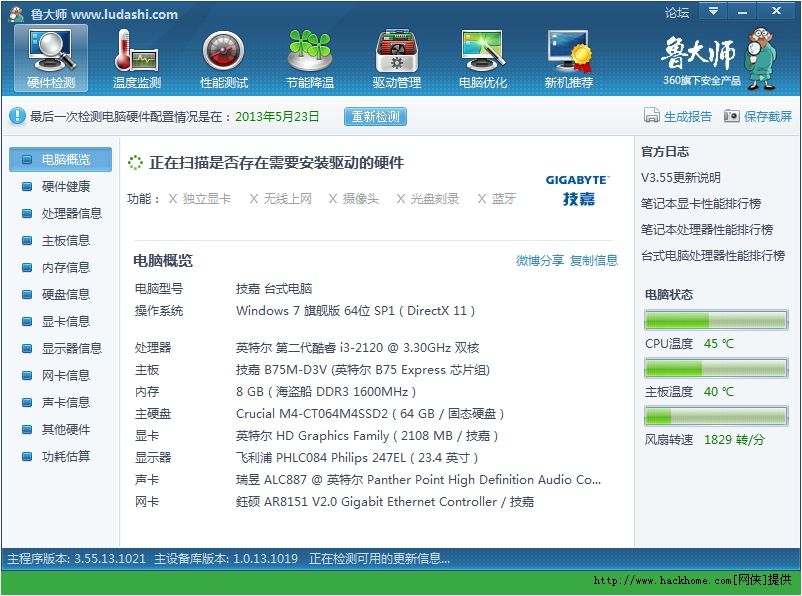Click the 鲁大师 logo at top right

point(719,59)
